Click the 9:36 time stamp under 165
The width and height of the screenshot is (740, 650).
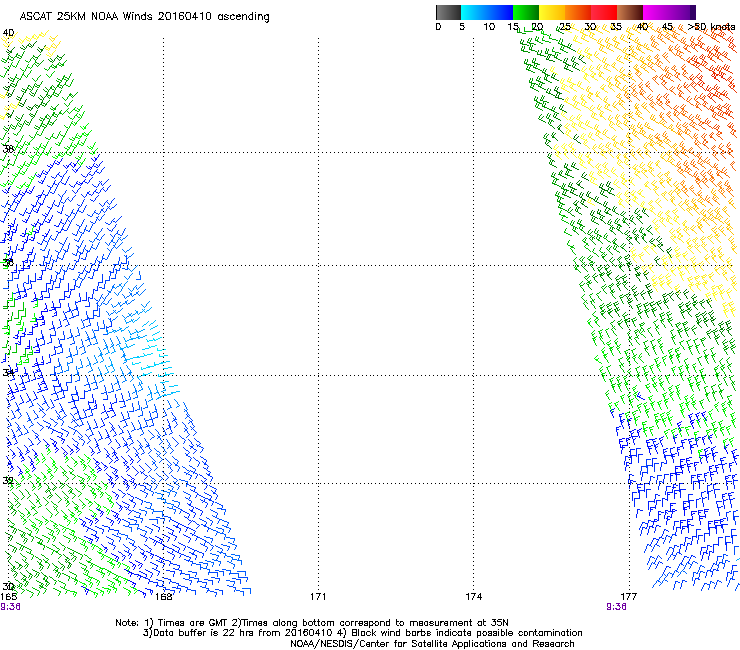pyautogui.click(x=10, y=607)
